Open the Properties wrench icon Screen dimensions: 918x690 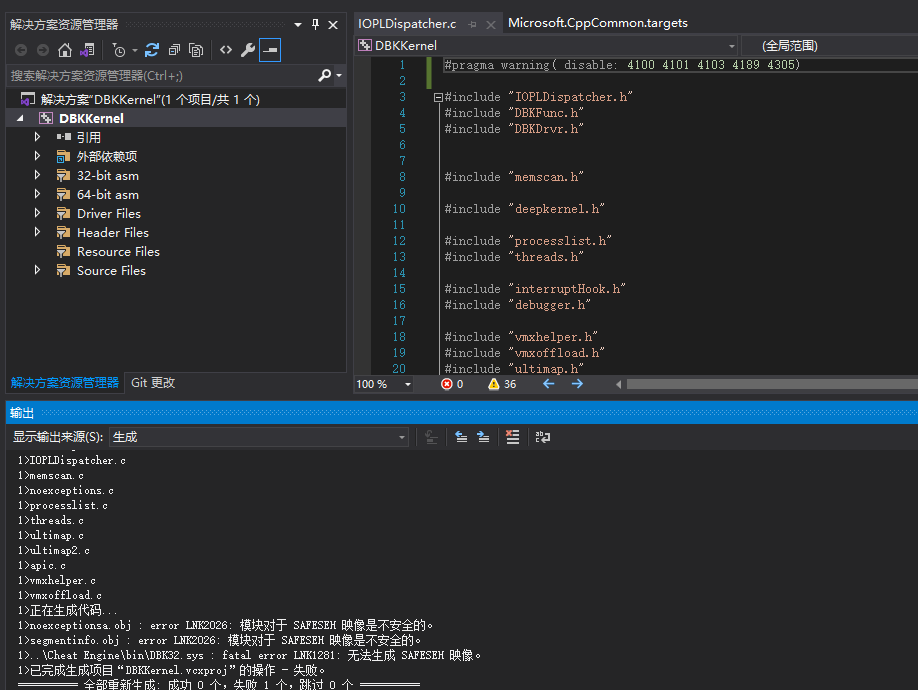pos(248,51)
